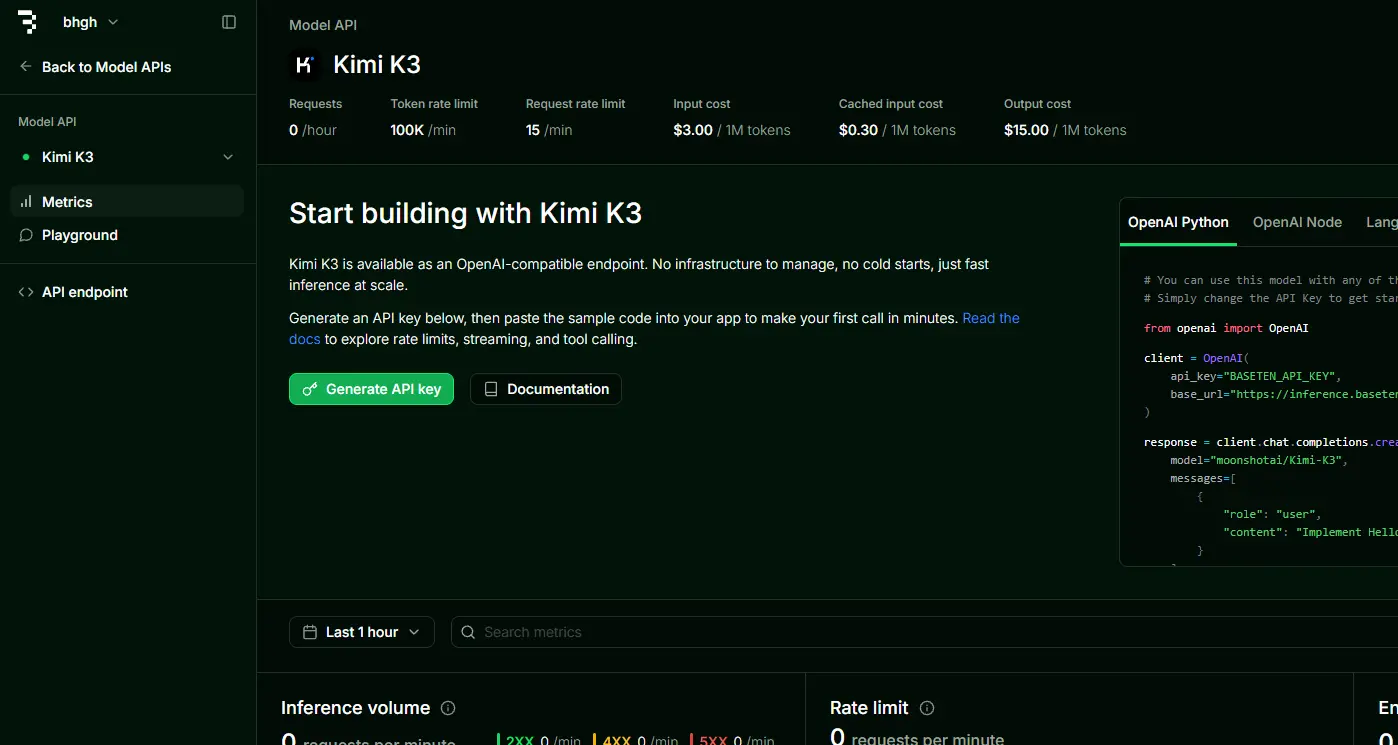Collapse the sidebar panel icon
Image resolution: width=1398 pixels, height=745 pixels.
(229, 22)
